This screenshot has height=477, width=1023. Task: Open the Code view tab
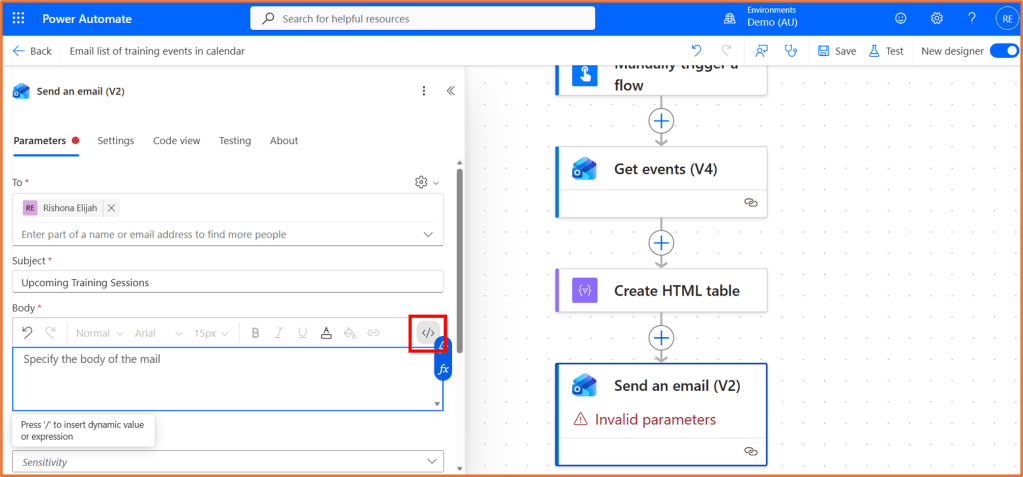pyautogui.click(x=176, y=141)
